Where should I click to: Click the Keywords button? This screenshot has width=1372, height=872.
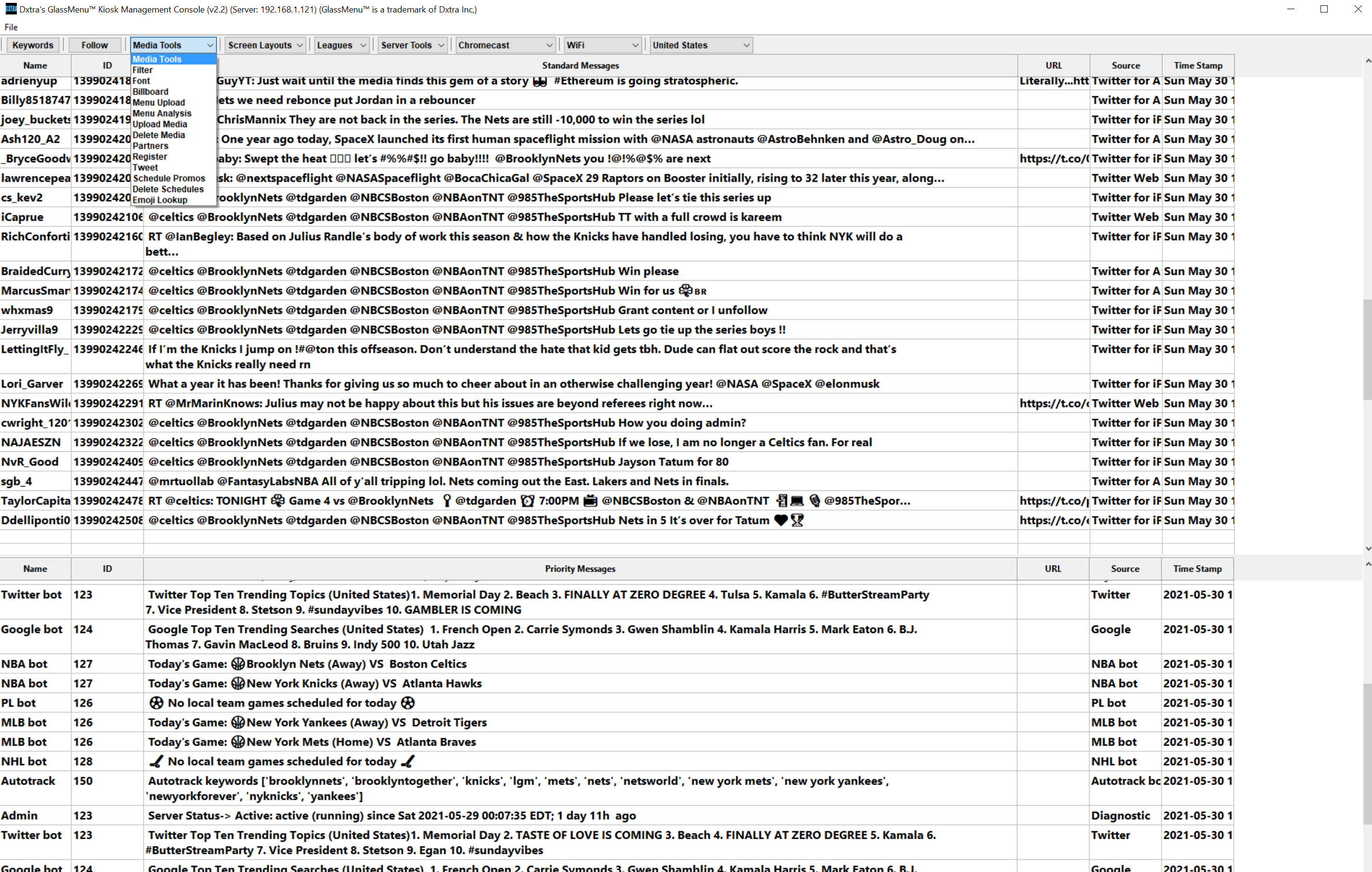32,45
